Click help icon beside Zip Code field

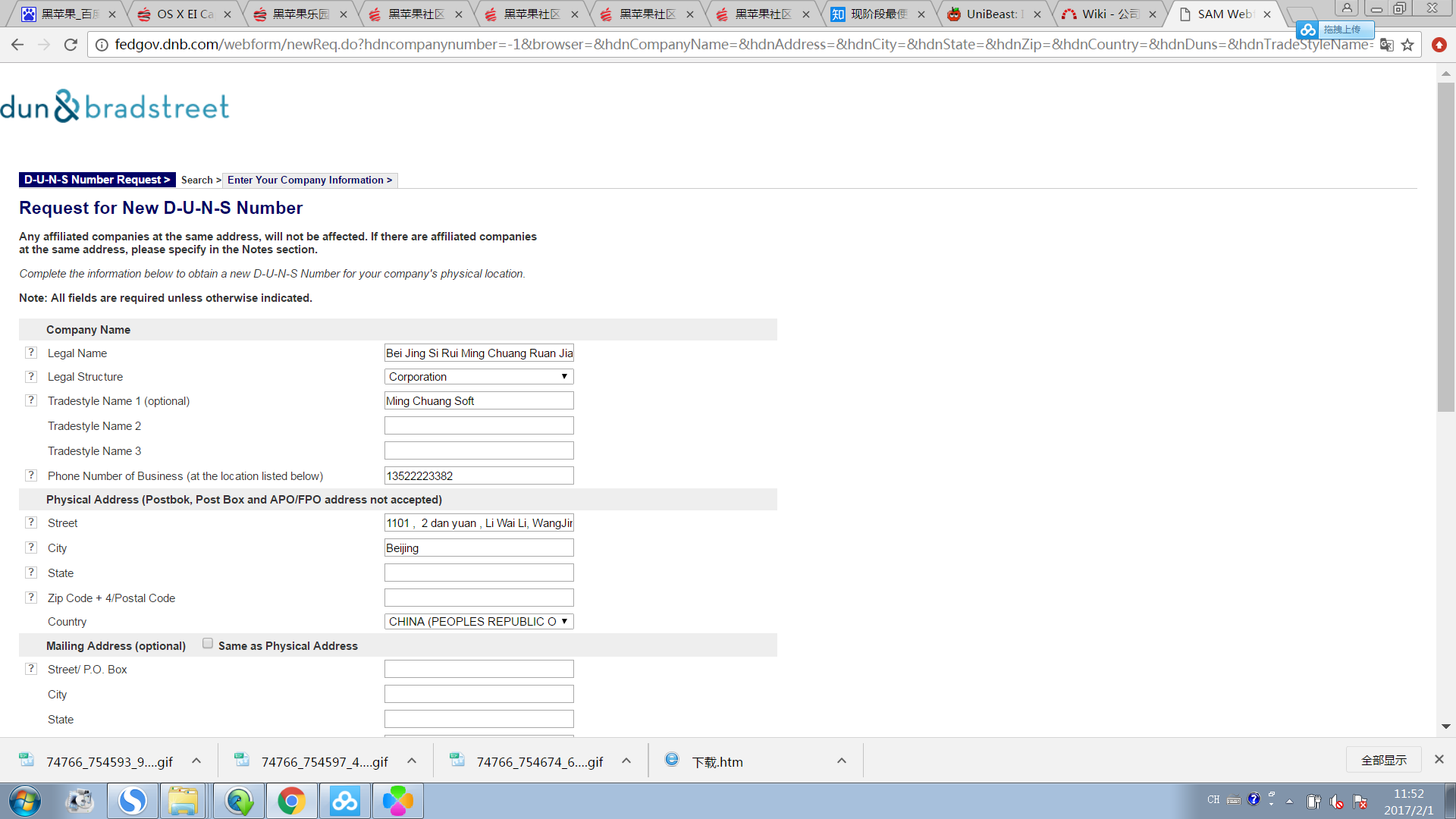tap(31, 598)
